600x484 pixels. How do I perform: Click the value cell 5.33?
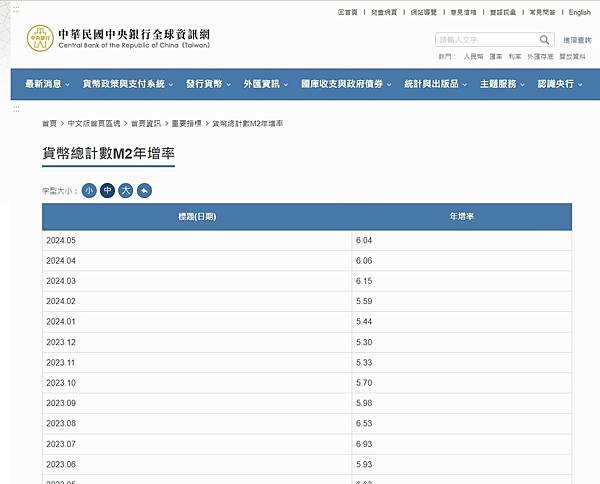click(461, 362)
